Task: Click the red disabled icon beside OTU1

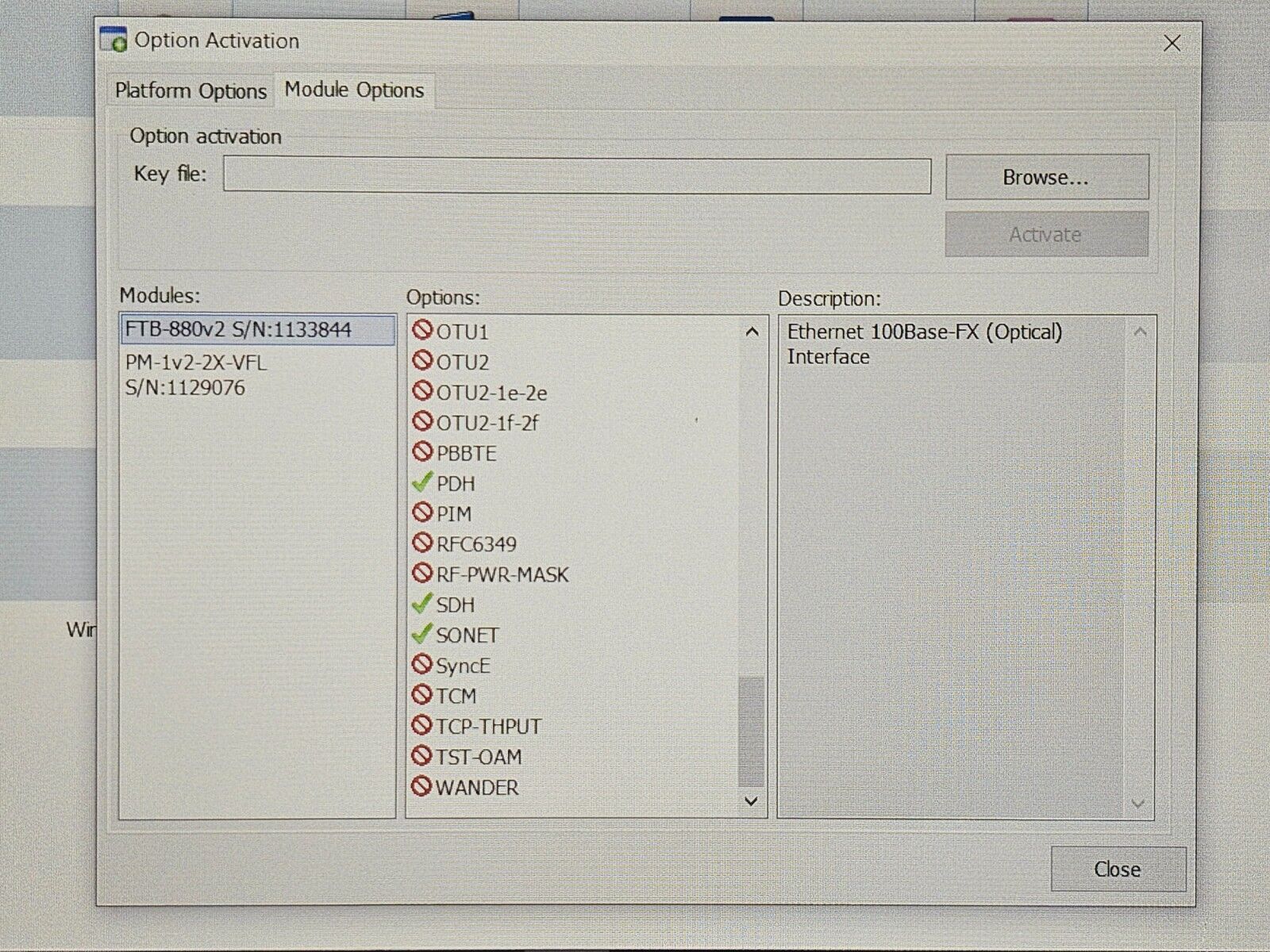Action: (x=421, y=331)
